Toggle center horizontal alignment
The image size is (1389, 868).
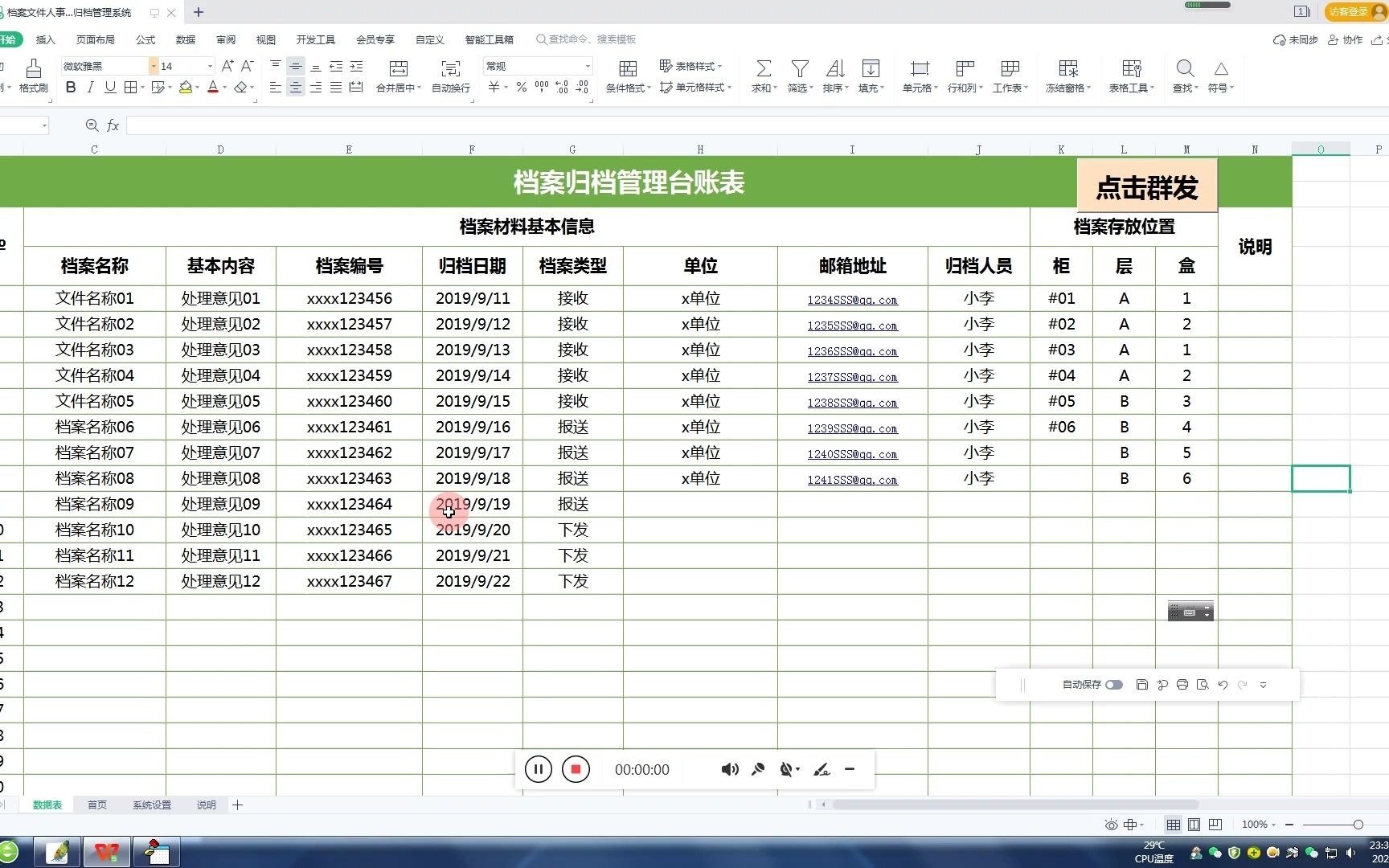click(x=296, y=87)
